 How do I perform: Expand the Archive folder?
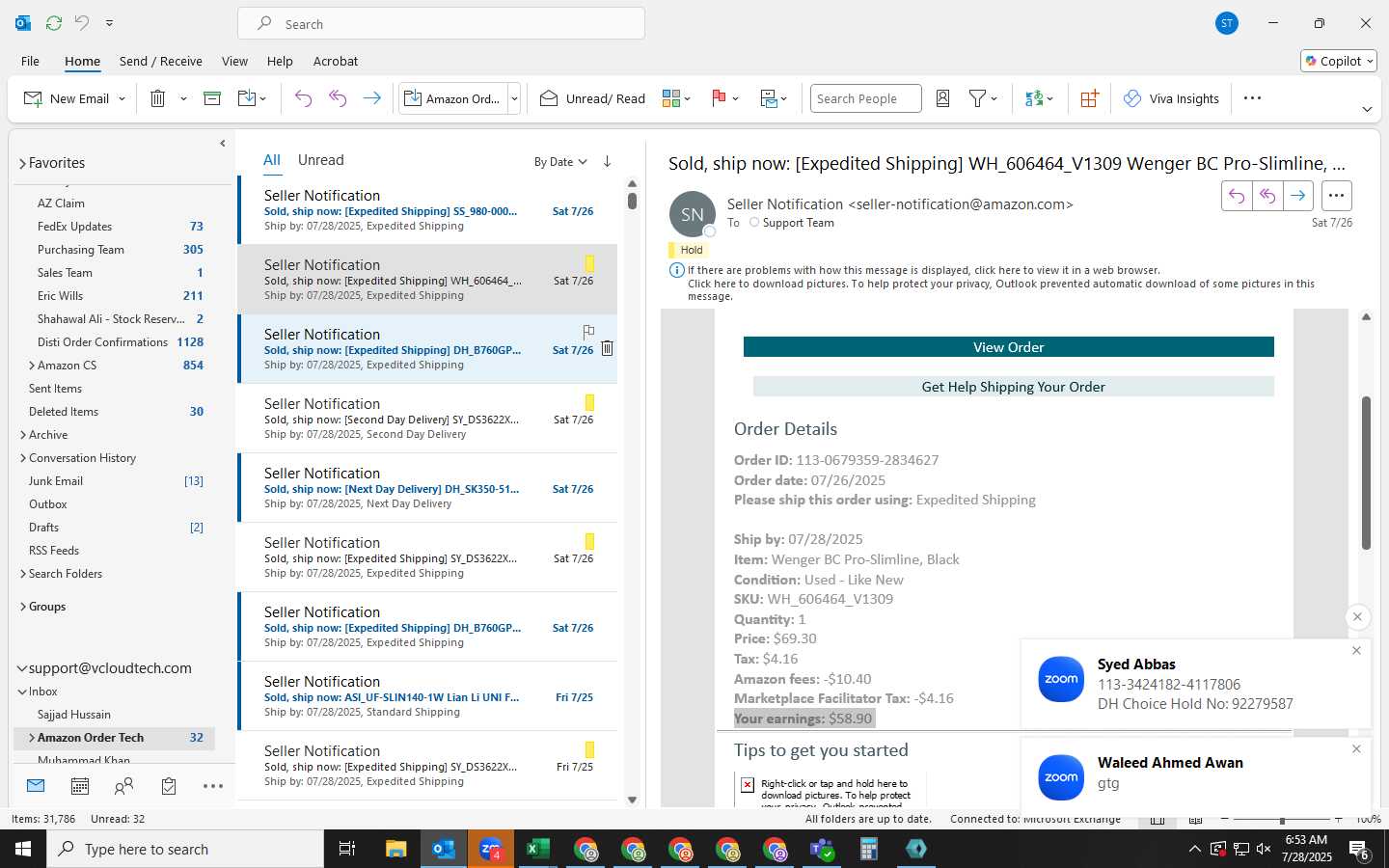coord(22,435)
